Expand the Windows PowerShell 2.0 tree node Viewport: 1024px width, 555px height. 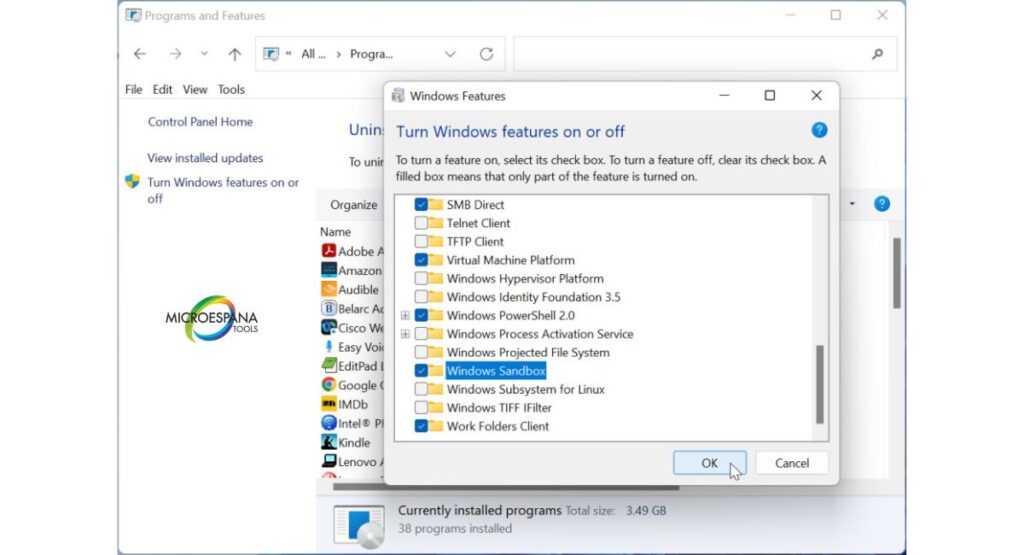[x=405, y=316]
